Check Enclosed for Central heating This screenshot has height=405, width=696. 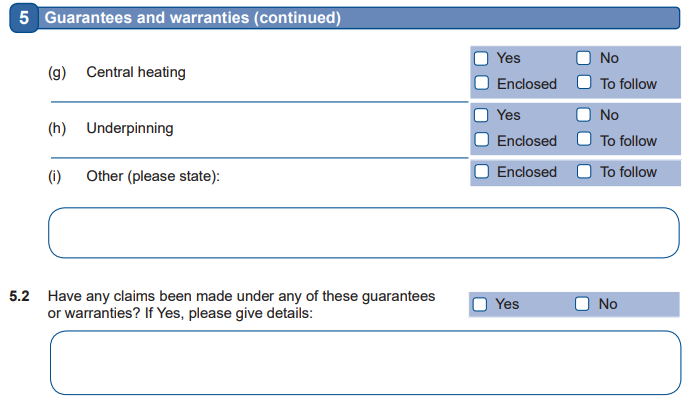click(x=481, y=83)
